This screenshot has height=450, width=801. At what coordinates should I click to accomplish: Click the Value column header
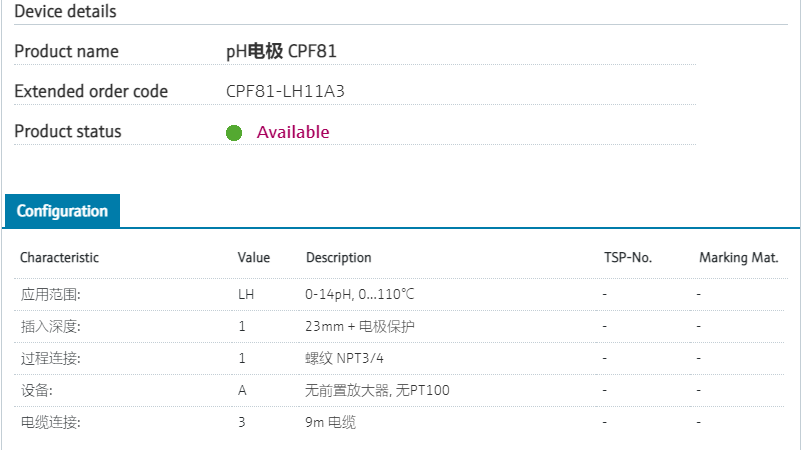[x=254, y=258]
